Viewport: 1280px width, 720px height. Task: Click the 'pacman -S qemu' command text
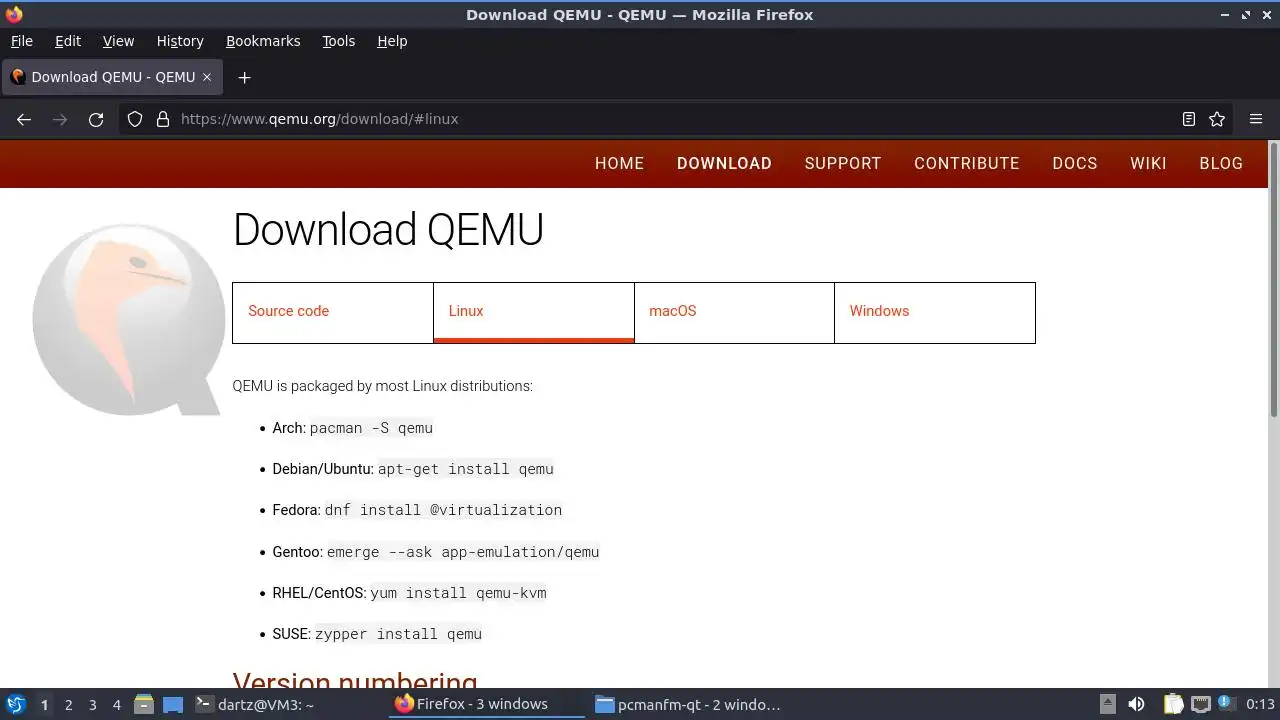pos(371,428)
